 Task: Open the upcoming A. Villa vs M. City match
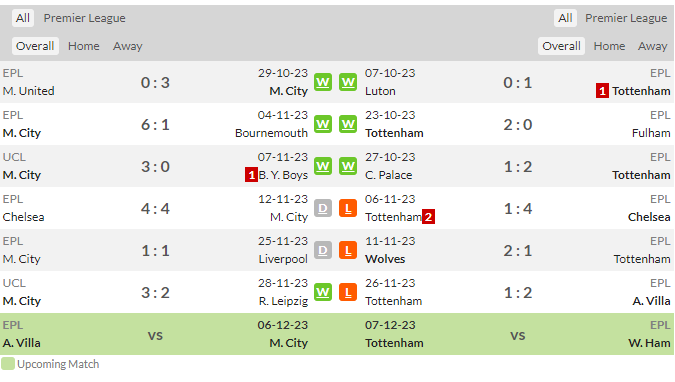155,334
